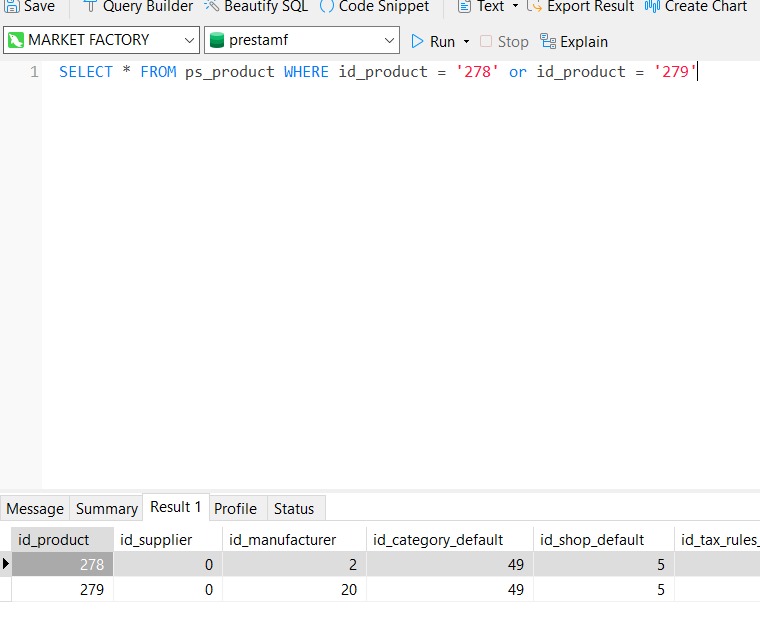Insert a Code Snippet
Viewport: 760px width, 621px height.
[x=327, y=6]
